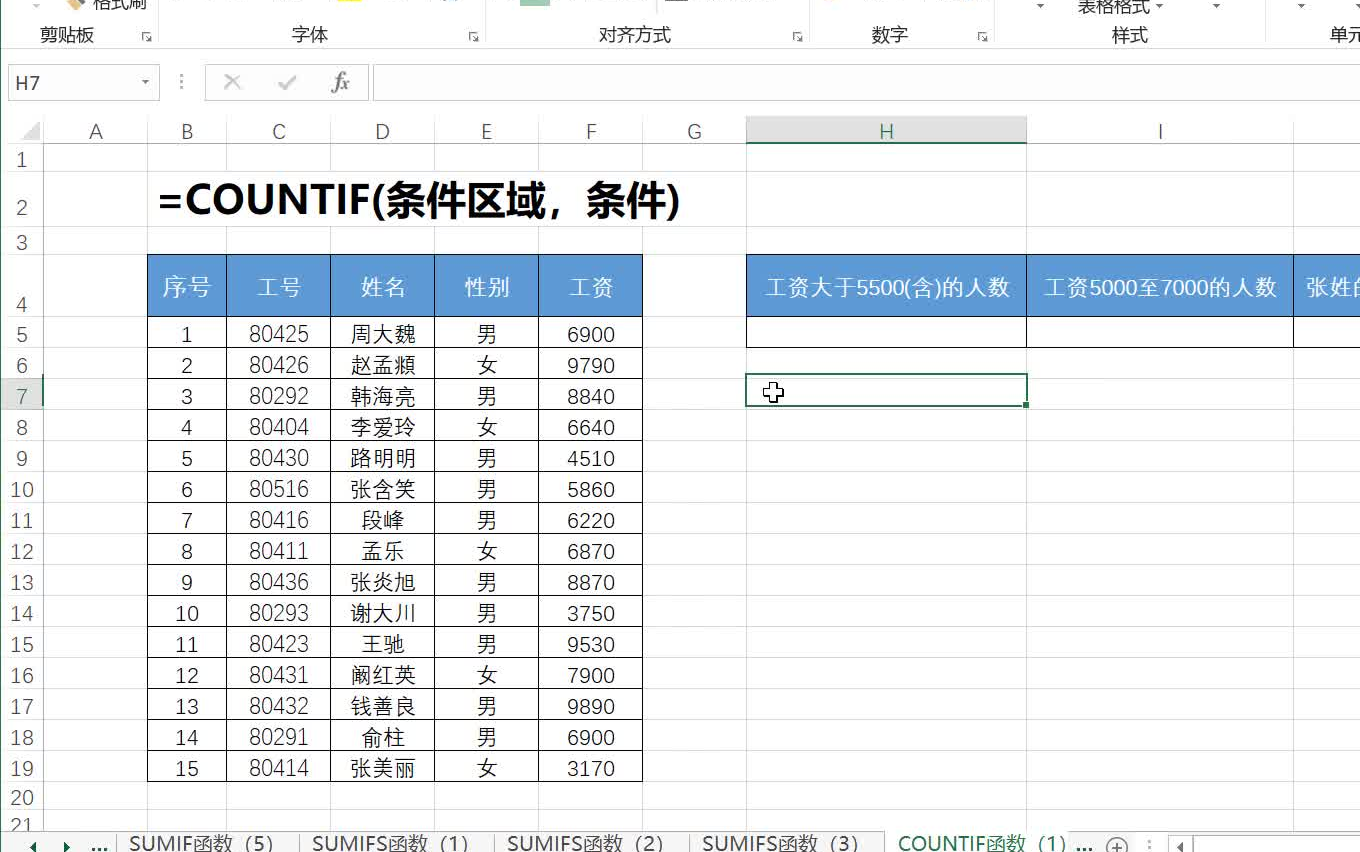Click the =COUNTIF(条件区域，条件) title cell
Viewport: 1360px width, 852px height.
419,201
